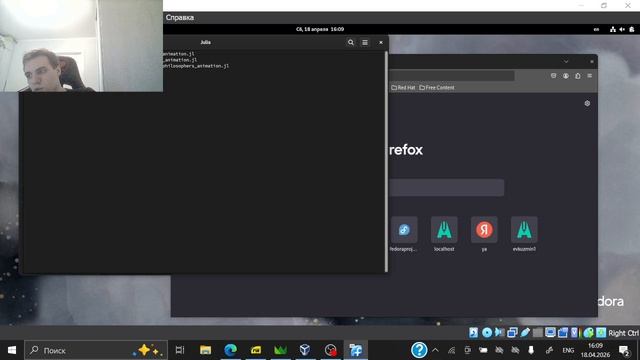Click the philosophers_animation.jl line in terminal
Image resolution: width=640 pixels, height=360 pixels.
tap(196, 66)
